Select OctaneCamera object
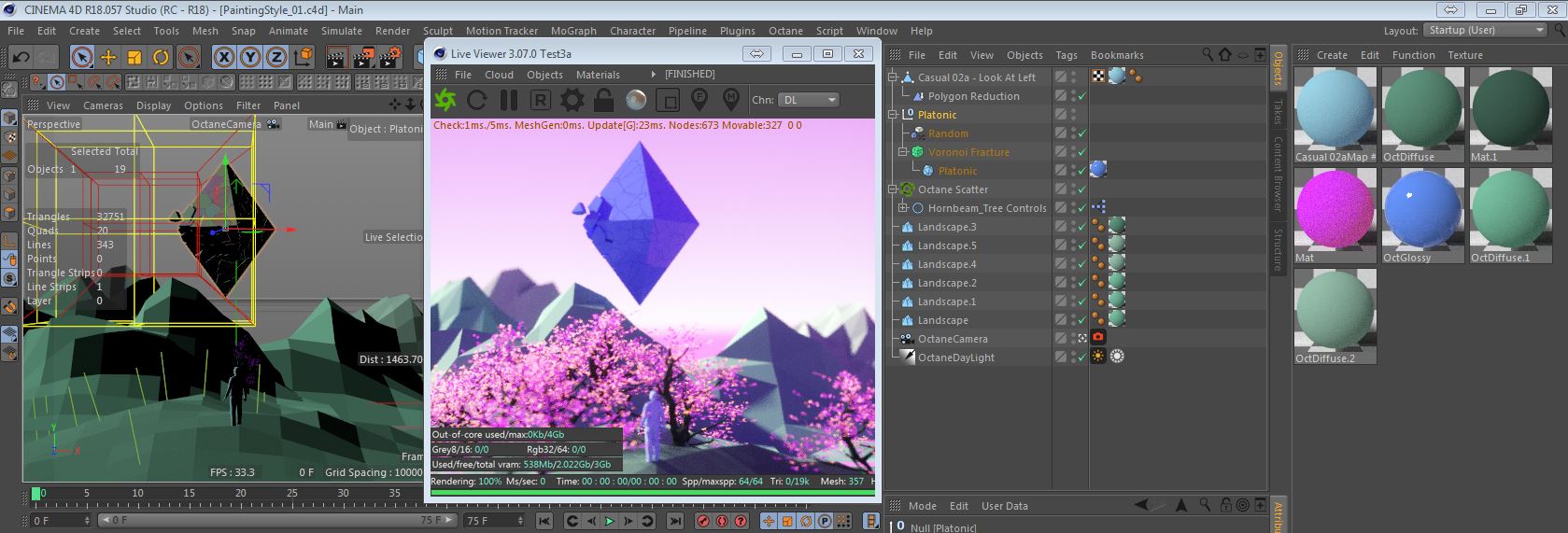This screenshot has height=533, width=1568. pyautogui.click(x=952, y=339)
